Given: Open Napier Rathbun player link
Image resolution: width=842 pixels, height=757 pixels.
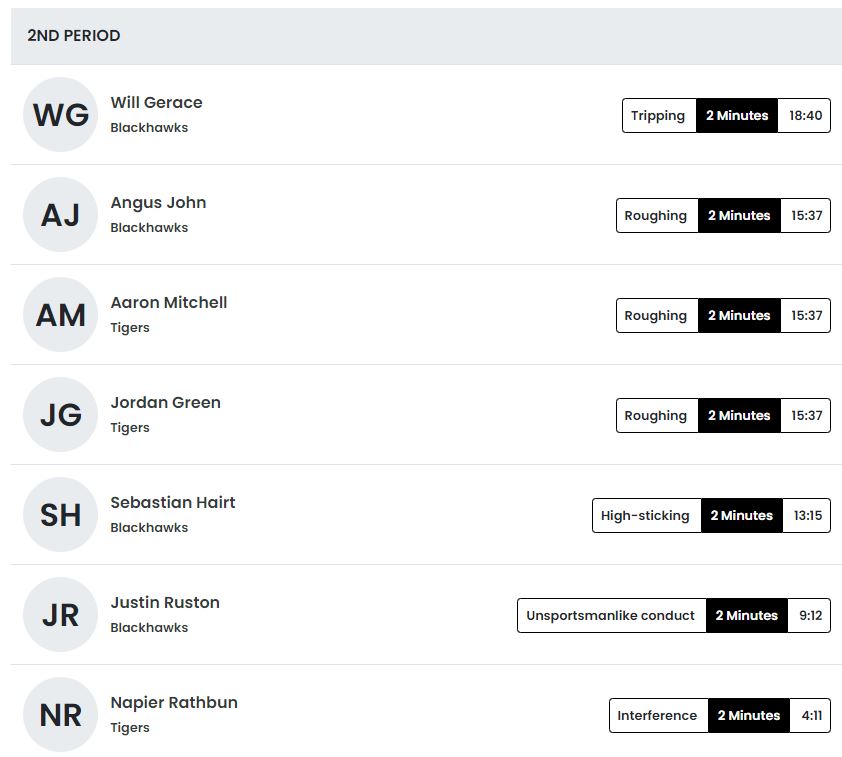Looking at the screenshot, I should click(174, 702).
